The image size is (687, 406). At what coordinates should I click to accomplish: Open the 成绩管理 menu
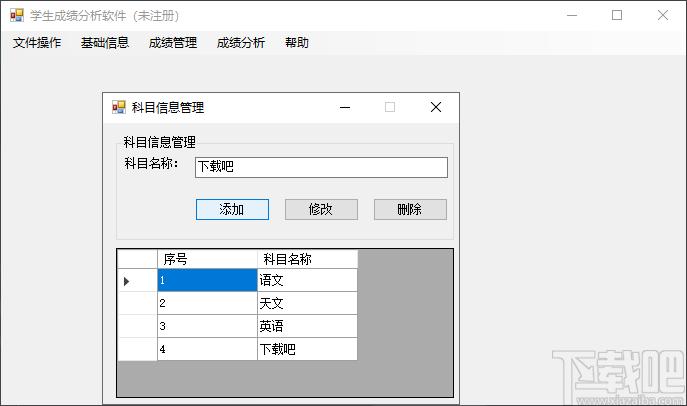[x=173, y=42]
